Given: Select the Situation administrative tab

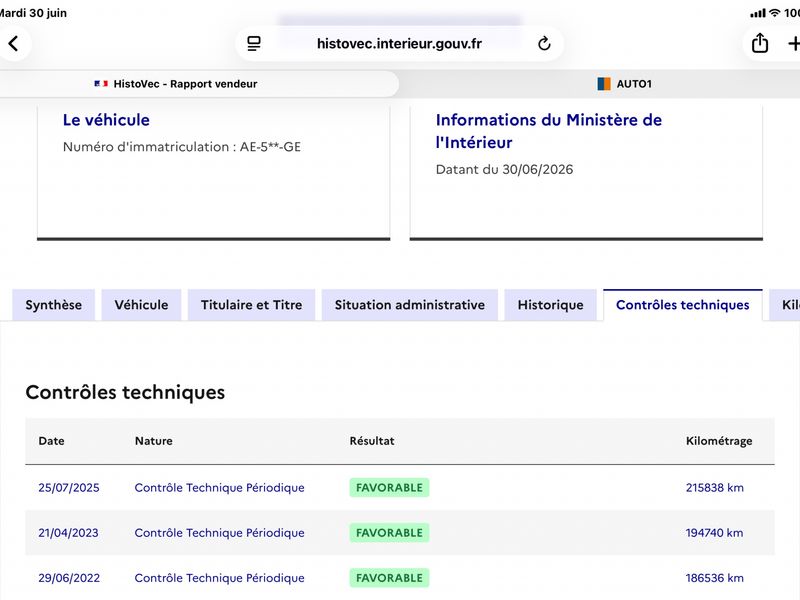Looking at the screenshot, I should [x=410, y=305].
